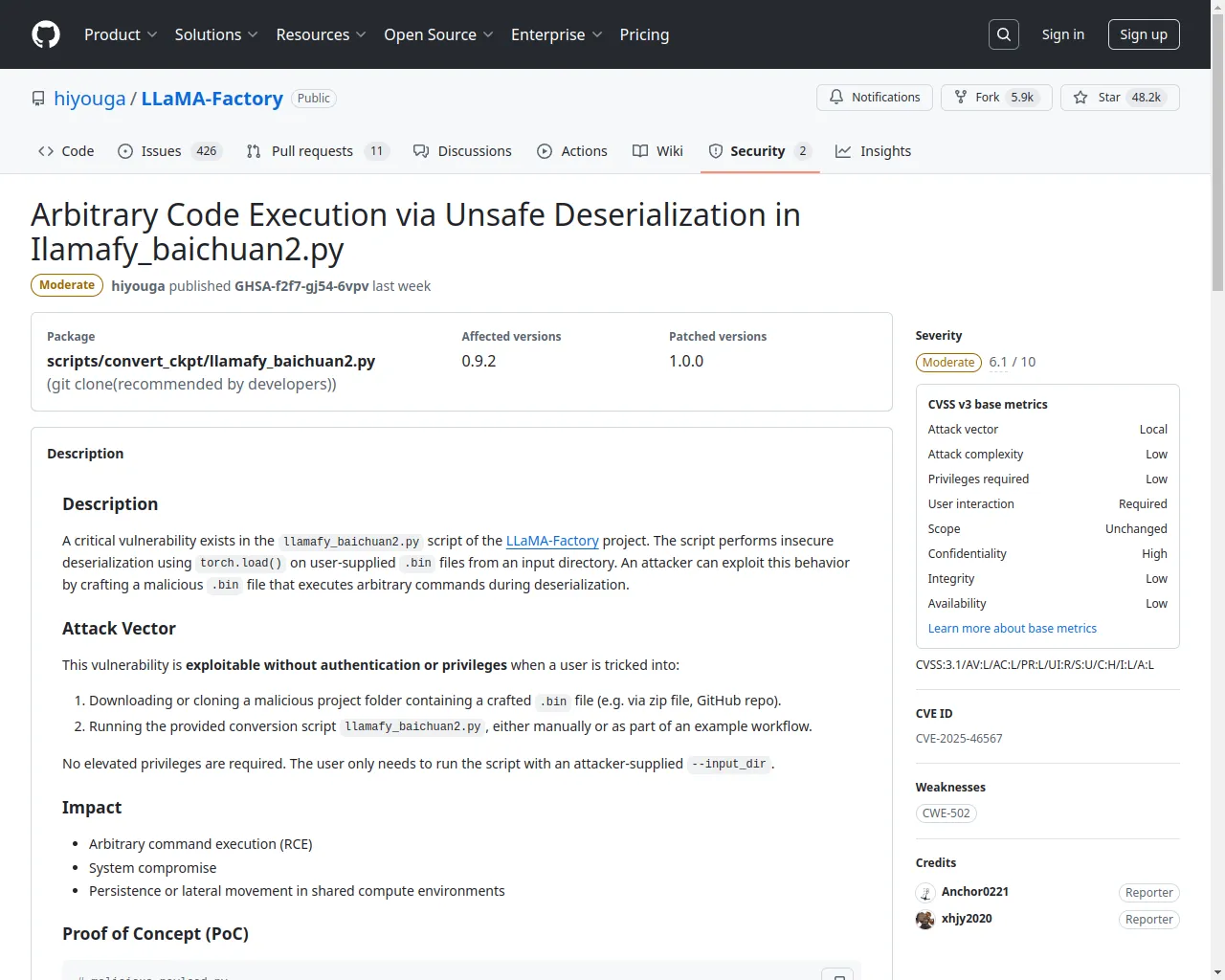Select the CVE-2025-46567 identifier
This screenshot has width=1225, height=980.
[959, 739]
